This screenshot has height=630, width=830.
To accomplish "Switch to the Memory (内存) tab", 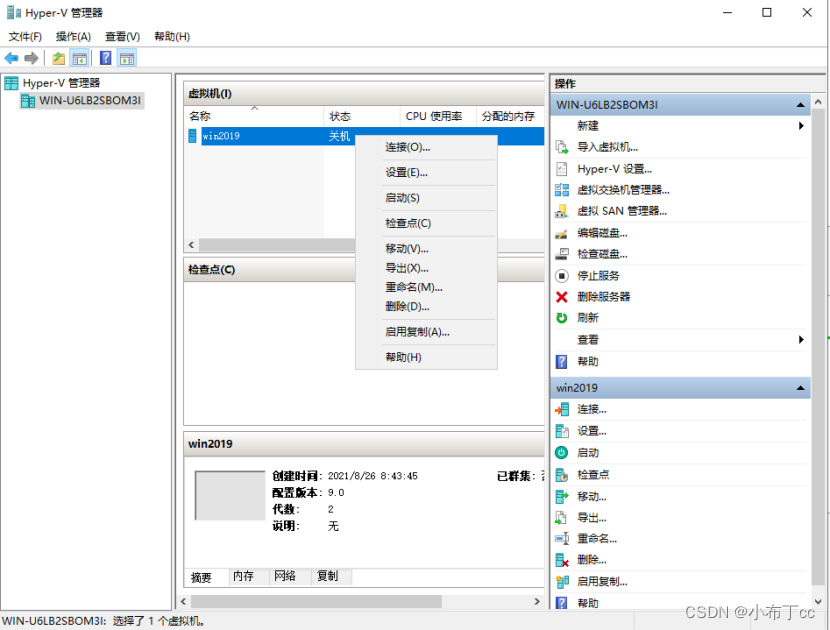I will [243, 577].
